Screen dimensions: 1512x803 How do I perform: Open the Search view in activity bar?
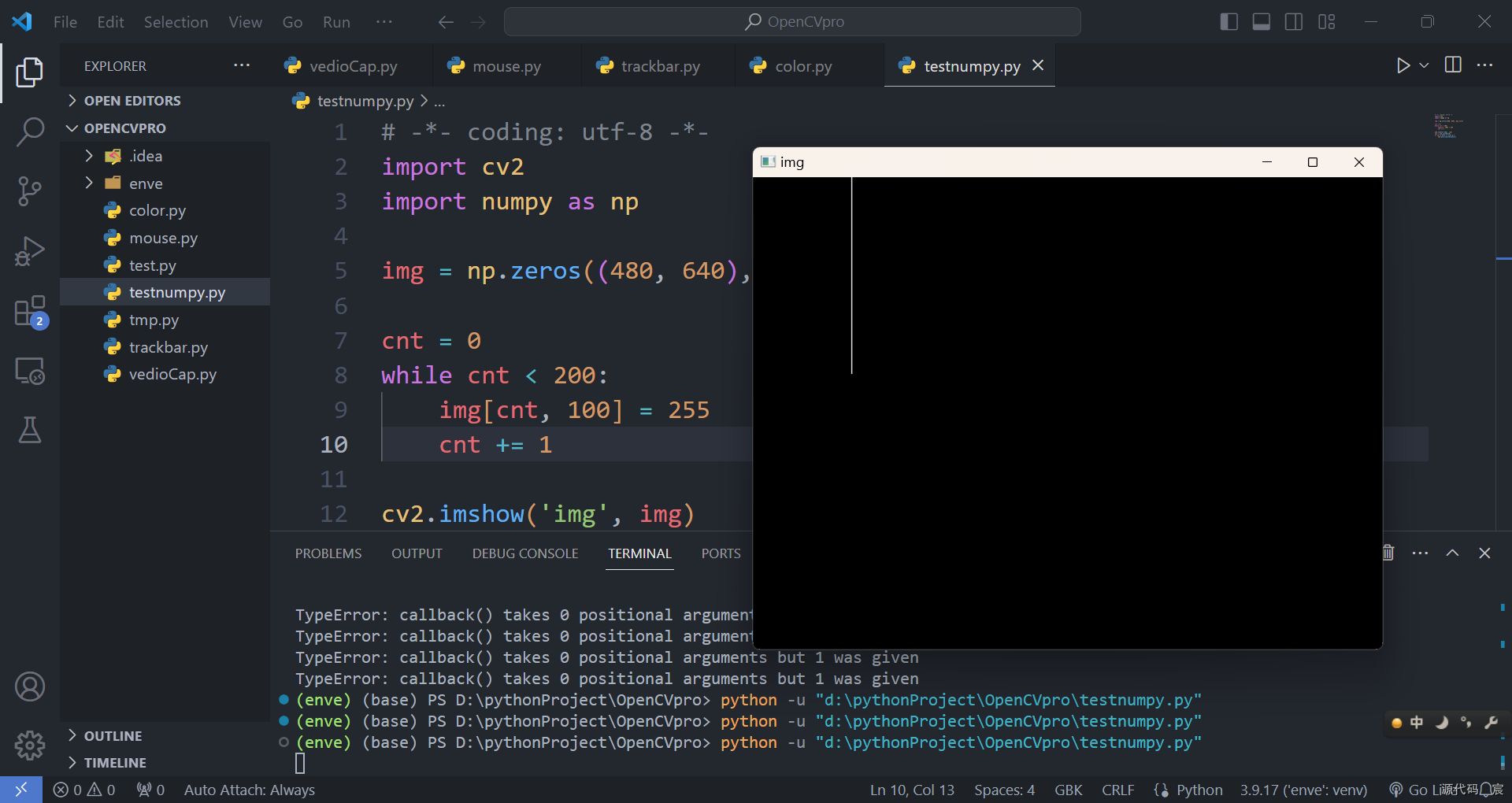(30, 131)
